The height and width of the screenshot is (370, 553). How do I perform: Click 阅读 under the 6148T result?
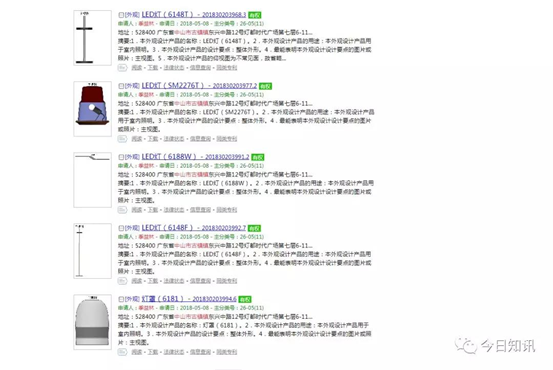[136, 67]
